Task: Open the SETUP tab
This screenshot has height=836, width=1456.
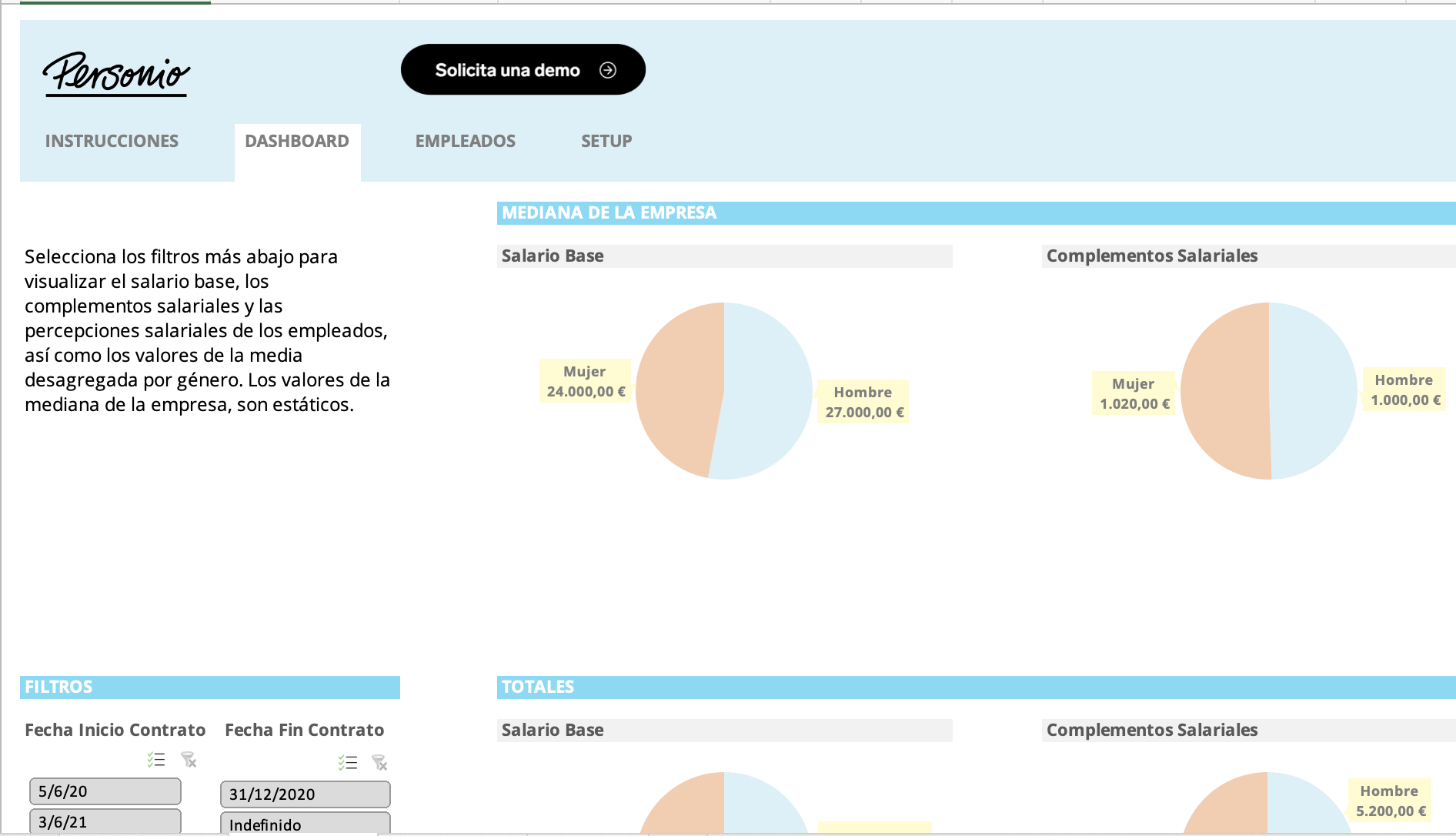Action: [x=606, y=141]
